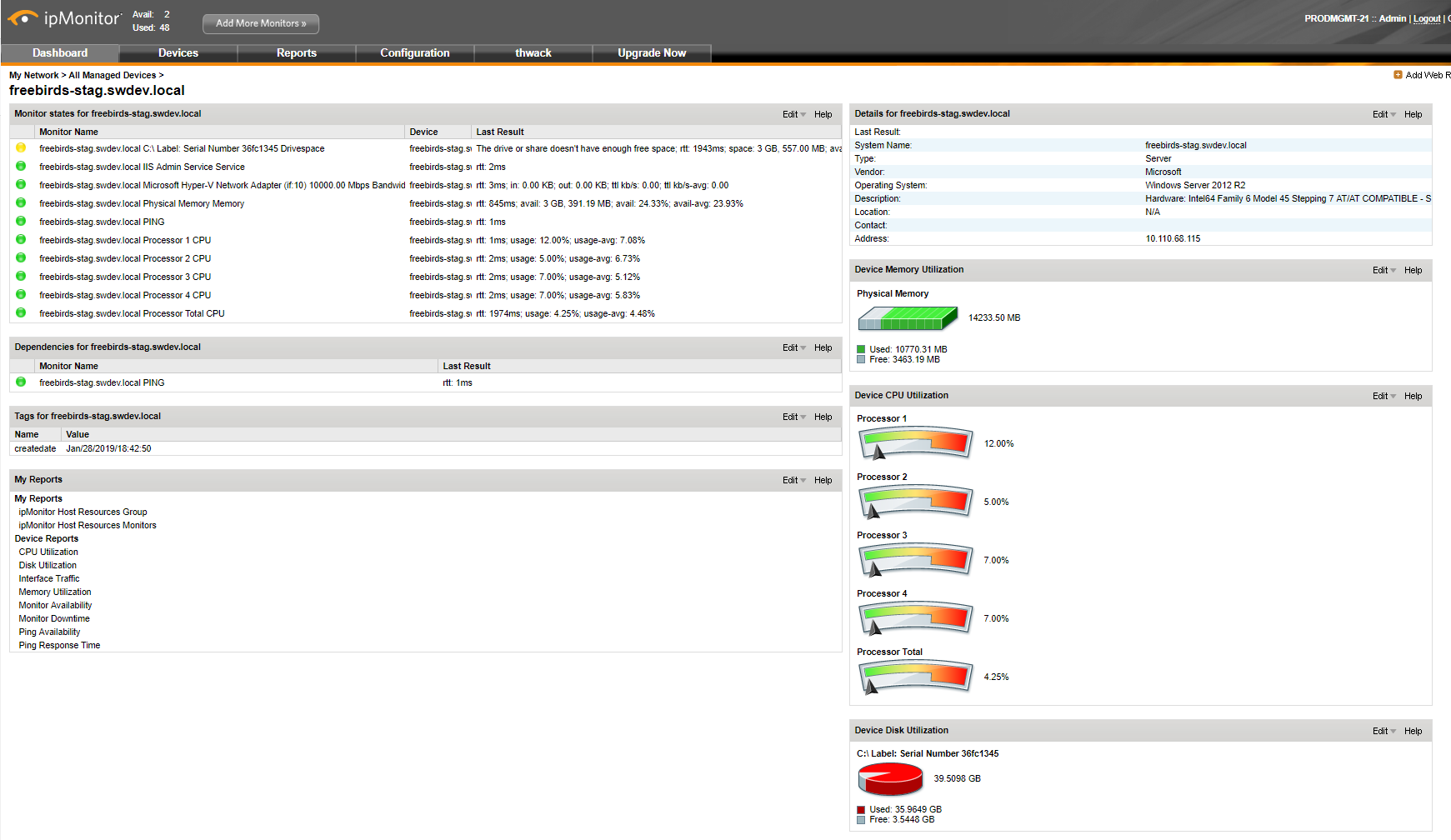Select the thwack tab
This screenshot has width=1451, height=840.
tap(533, 52)
